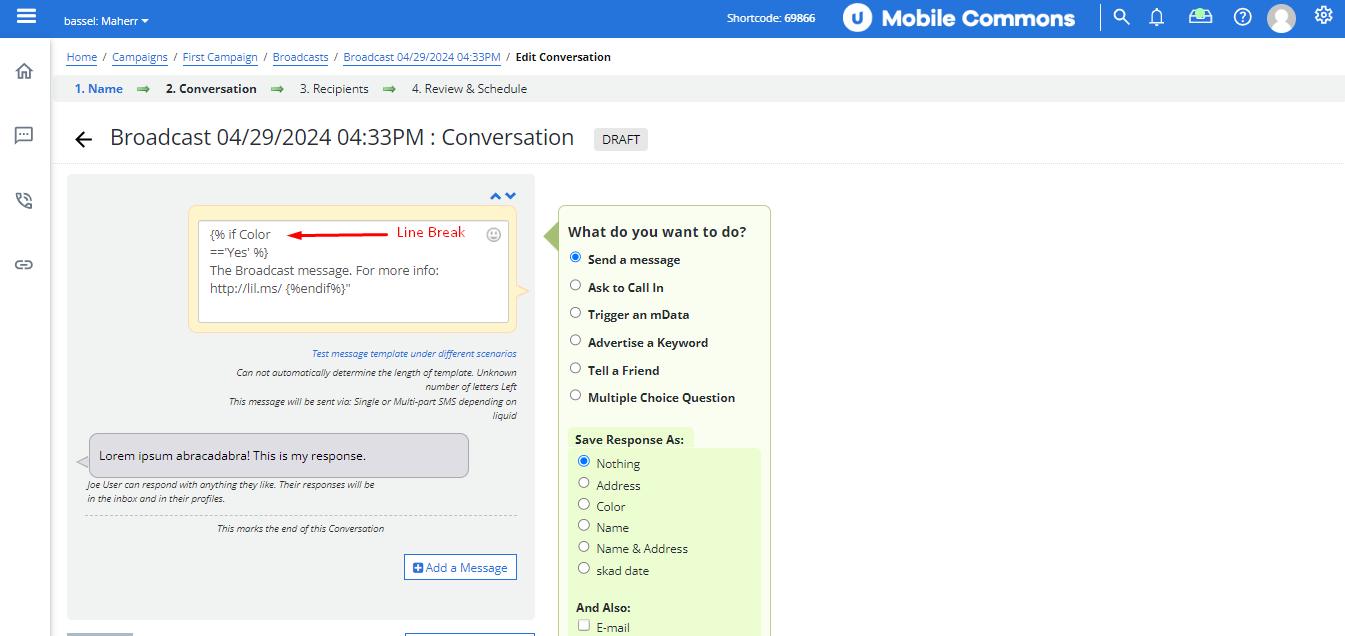Open the help question mark icon
The height and width of the screenshot is (636, 1345).
1242,17
